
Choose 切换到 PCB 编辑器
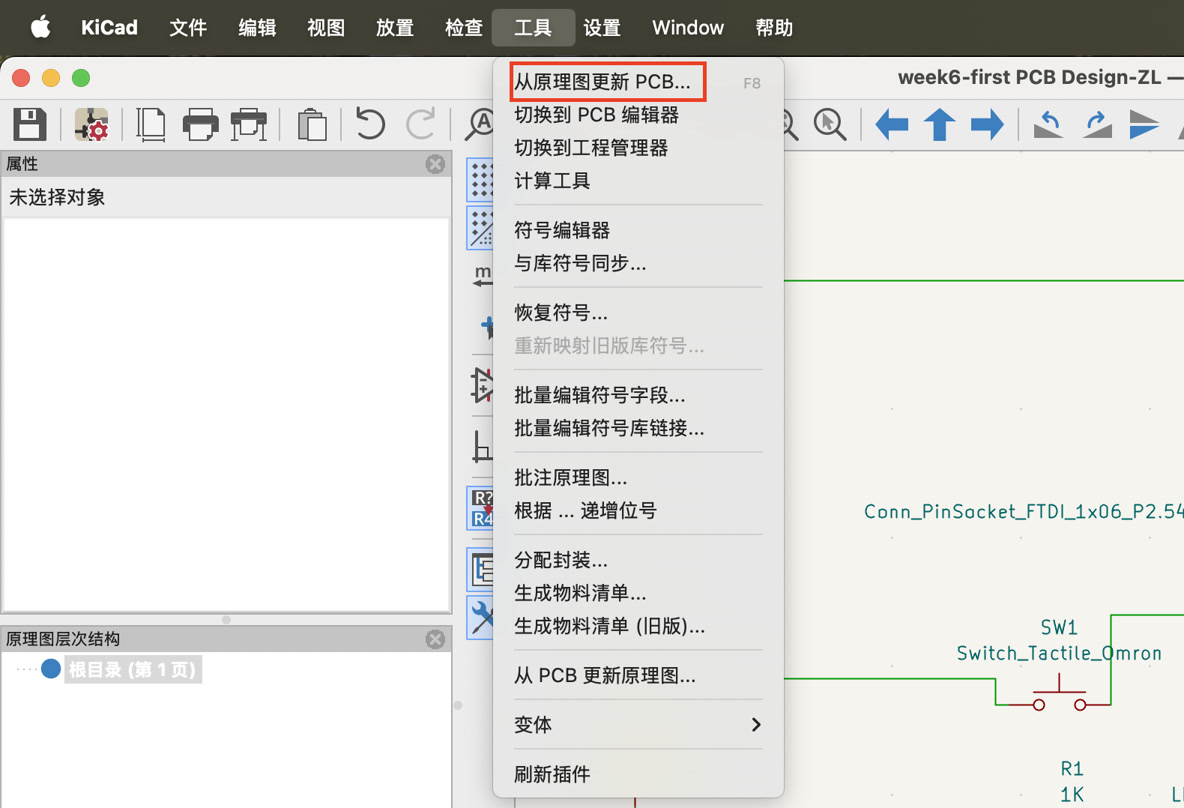pyautogui.click(x=638, y=115)
